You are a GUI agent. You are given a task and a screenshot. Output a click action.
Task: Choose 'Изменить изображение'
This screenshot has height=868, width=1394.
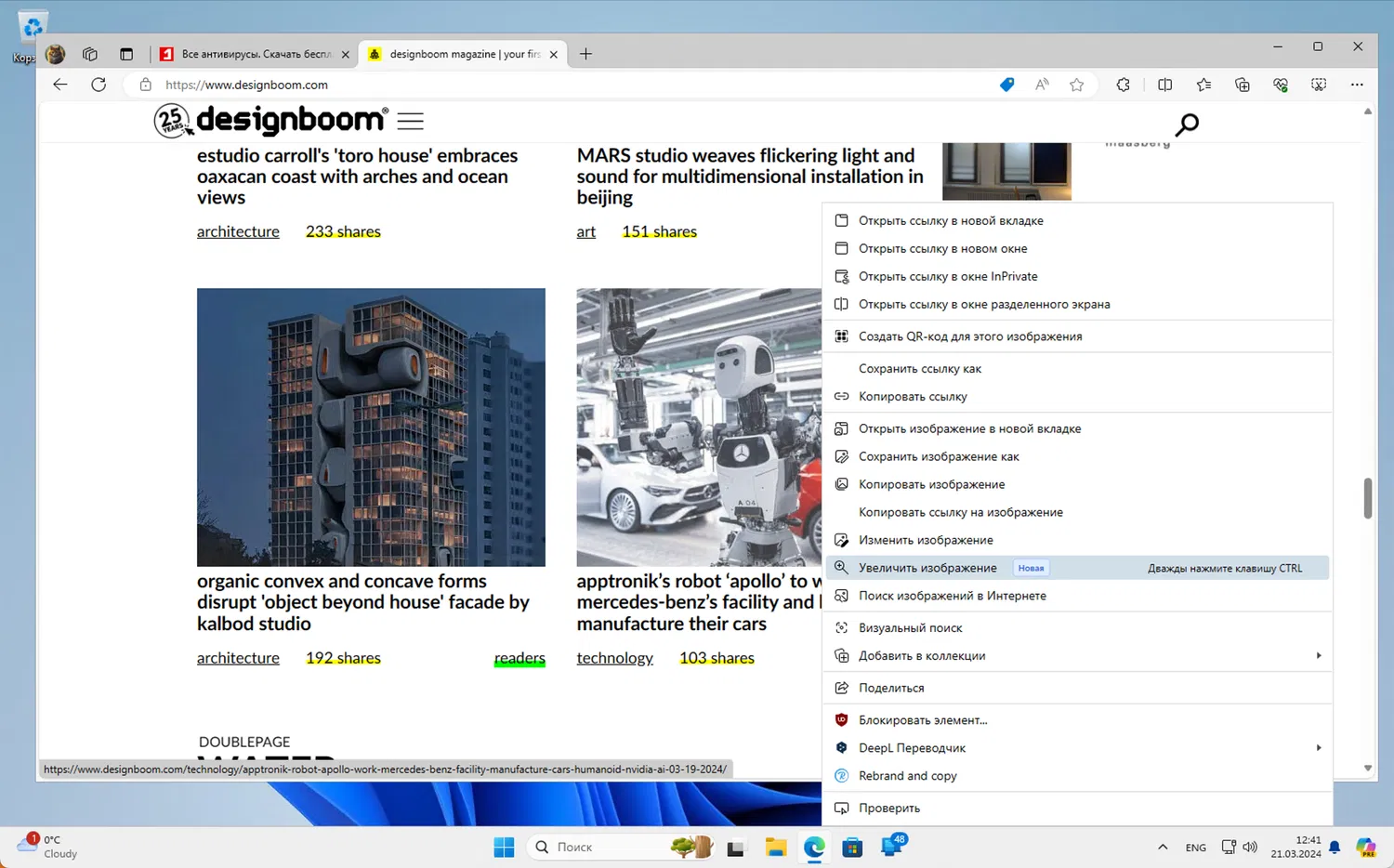pyautogui.click(x=1078, y=541)
